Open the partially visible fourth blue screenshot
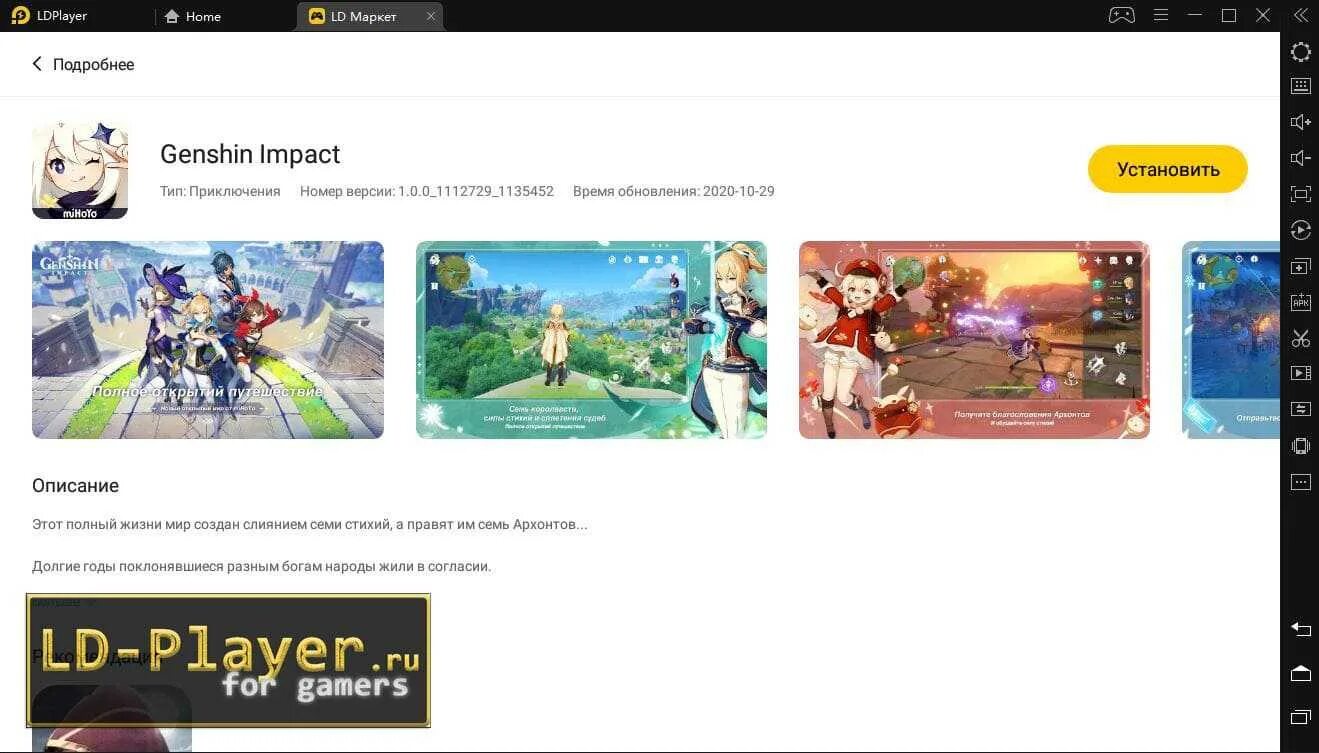This screenshot has height=753, width=1319. (1231, 340)
